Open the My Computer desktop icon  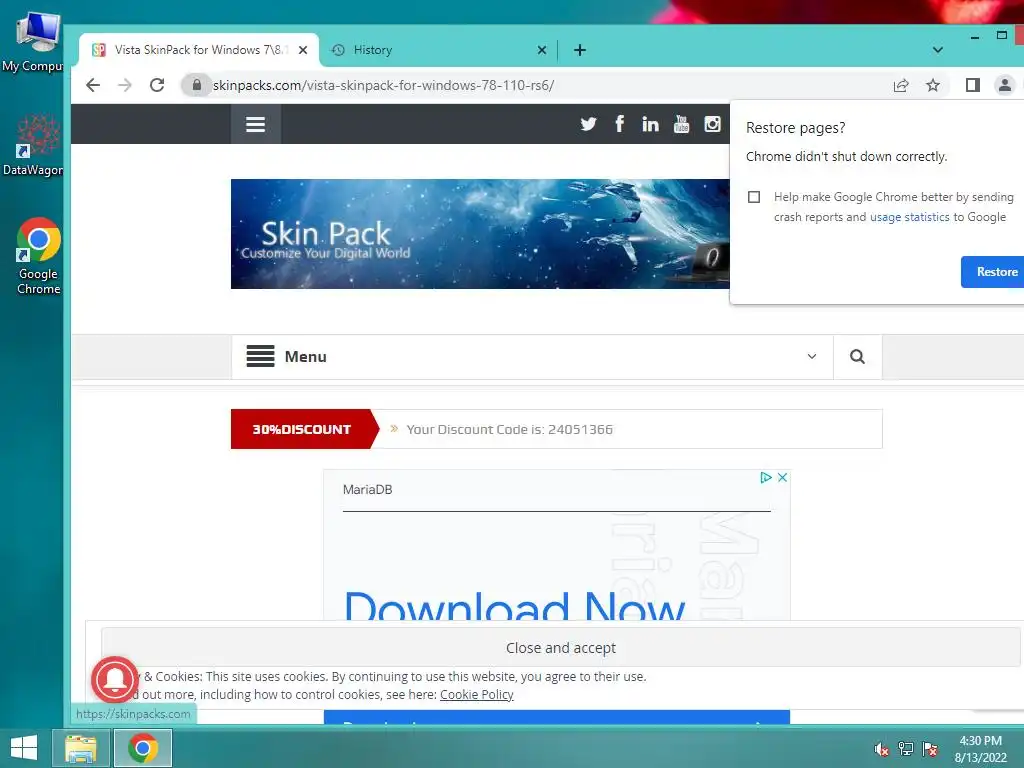click(34, 40)
